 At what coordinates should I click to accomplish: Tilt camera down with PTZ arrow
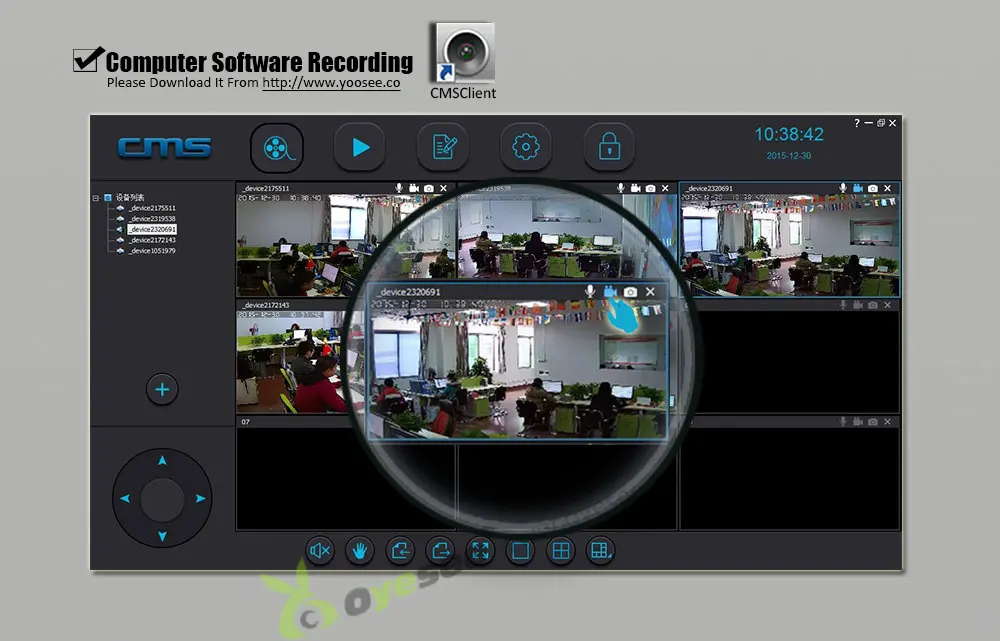(162, 536)
